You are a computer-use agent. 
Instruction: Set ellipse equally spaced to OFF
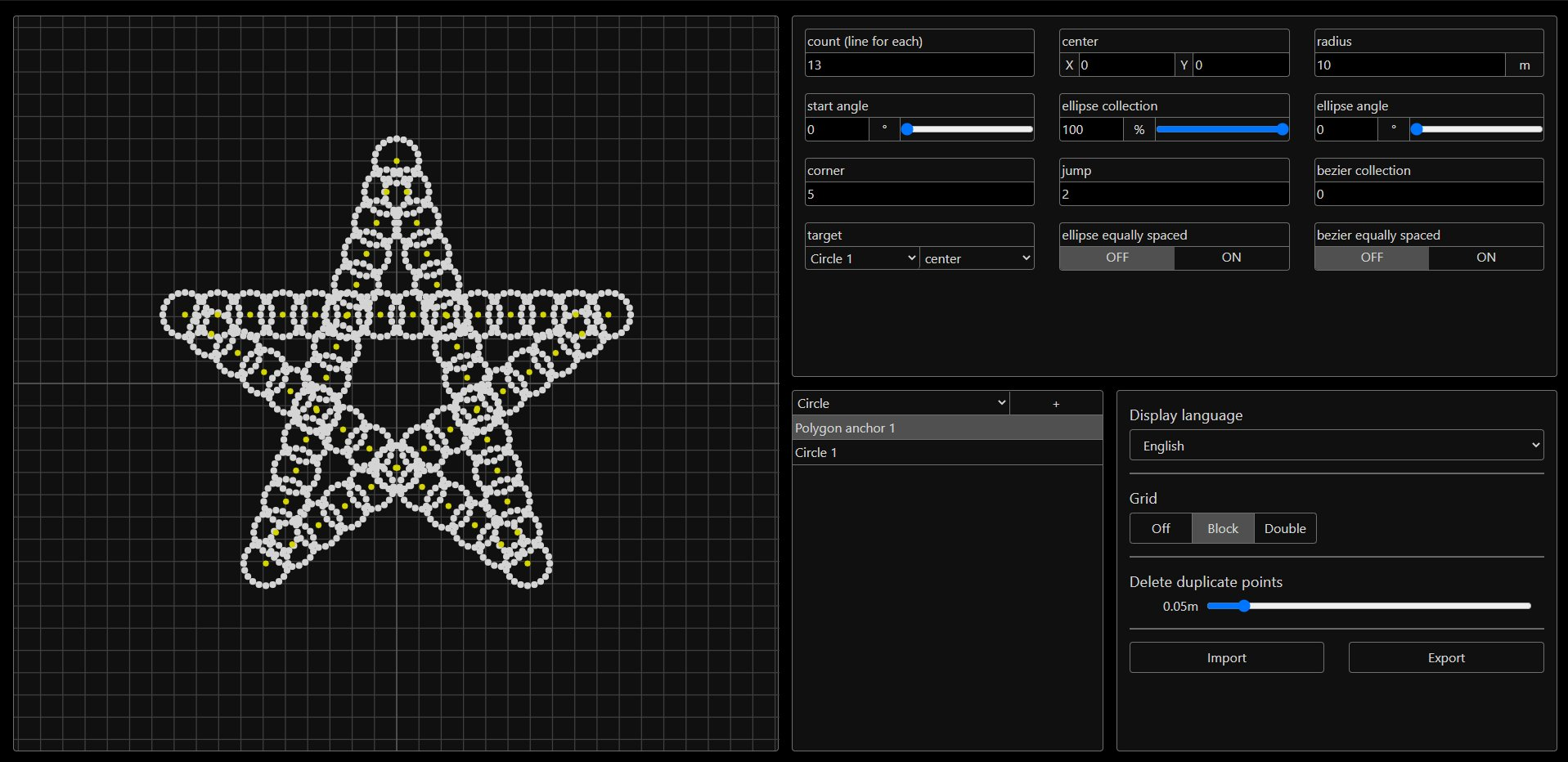(x=1116, y=258)
